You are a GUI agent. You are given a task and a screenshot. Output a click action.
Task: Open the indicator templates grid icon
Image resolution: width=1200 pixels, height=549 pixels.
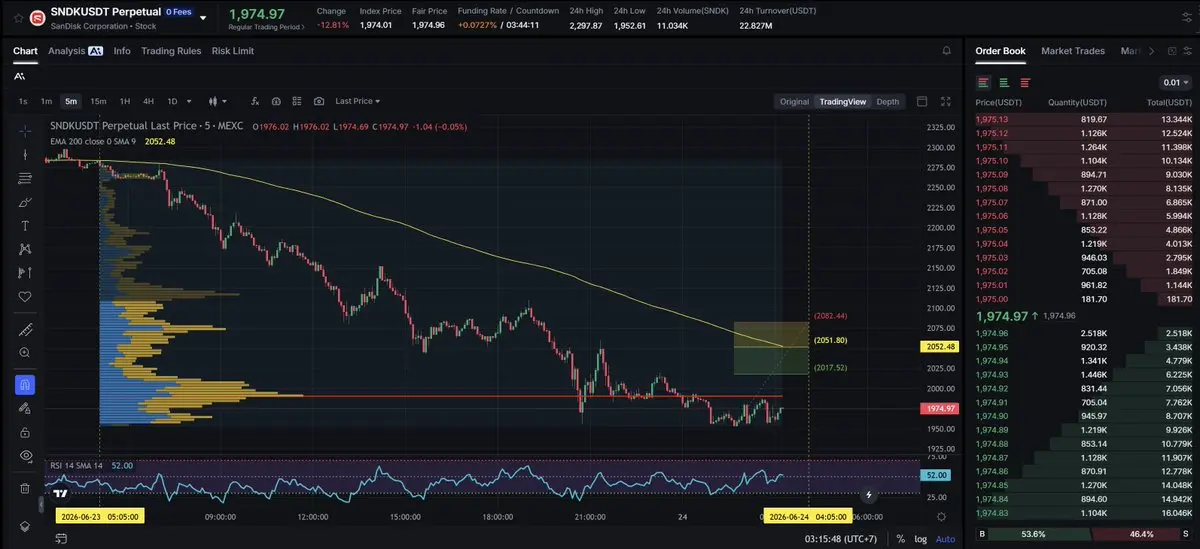point(297,101)
